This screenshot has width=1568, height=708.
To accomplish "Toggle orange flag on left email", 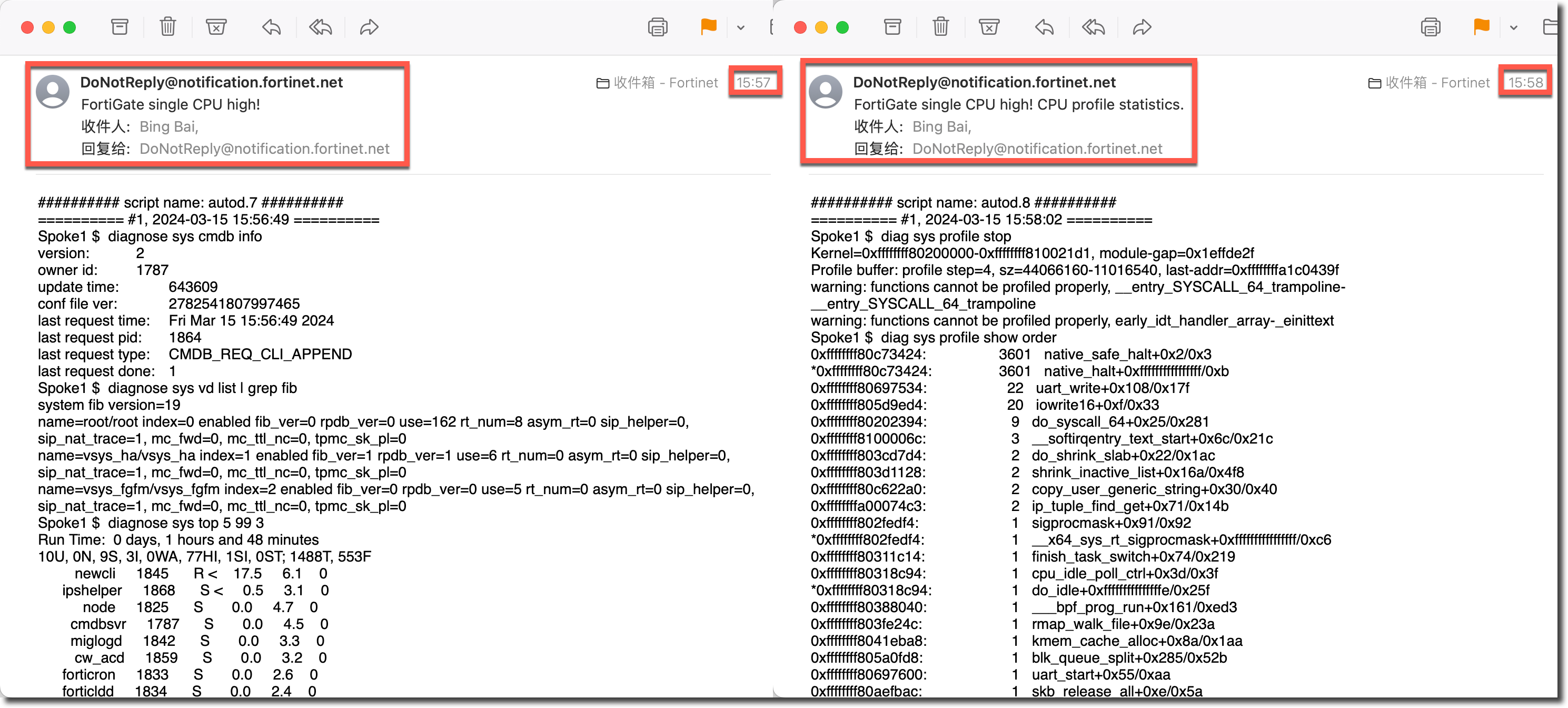I will pyautogui.click(x=708, y=27).
